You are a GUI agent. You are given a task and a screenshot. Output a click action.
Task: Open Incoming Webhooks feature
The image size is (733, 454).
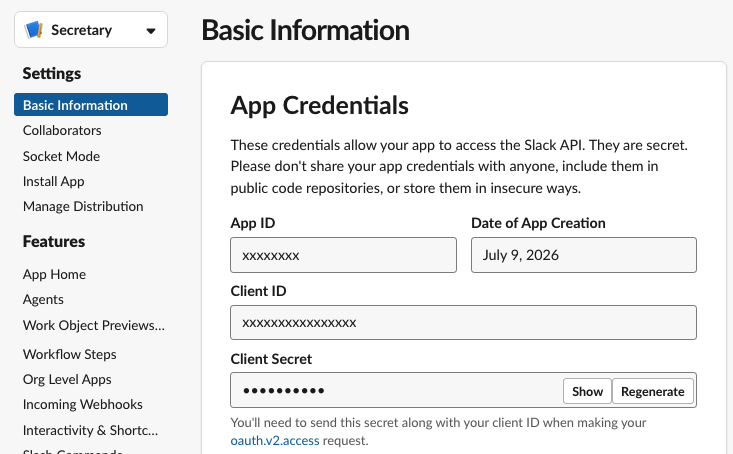pyautogui.click(x=82, y=404)
